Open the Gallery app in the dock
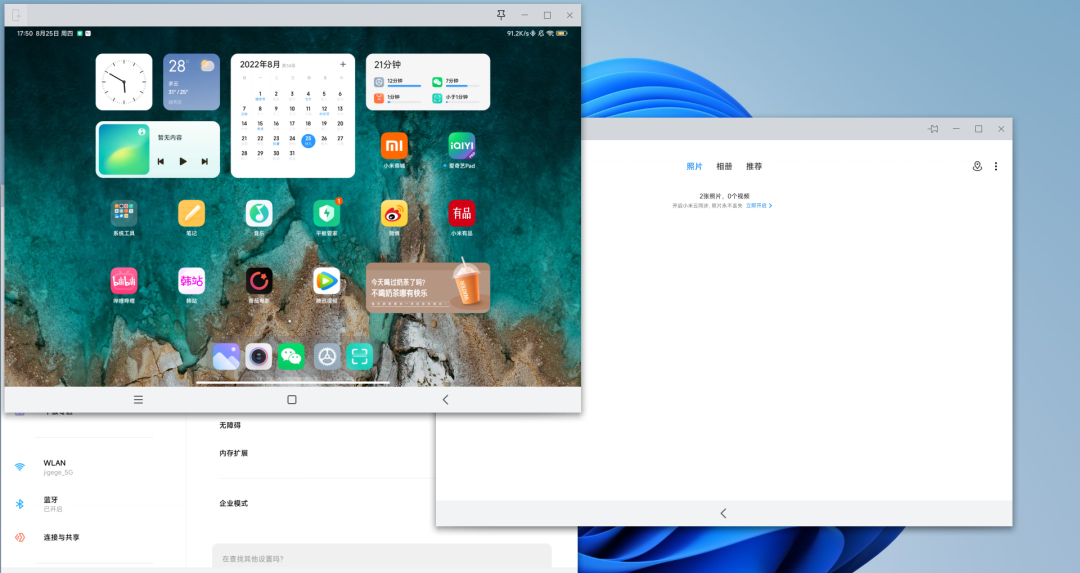Viewport: 1080px width, 573px height. [225, 356]
